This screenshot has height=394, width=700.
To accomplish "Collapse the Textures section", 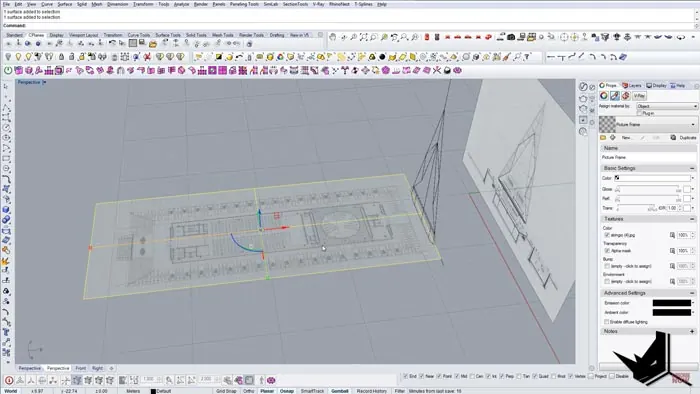I will 692,219.
